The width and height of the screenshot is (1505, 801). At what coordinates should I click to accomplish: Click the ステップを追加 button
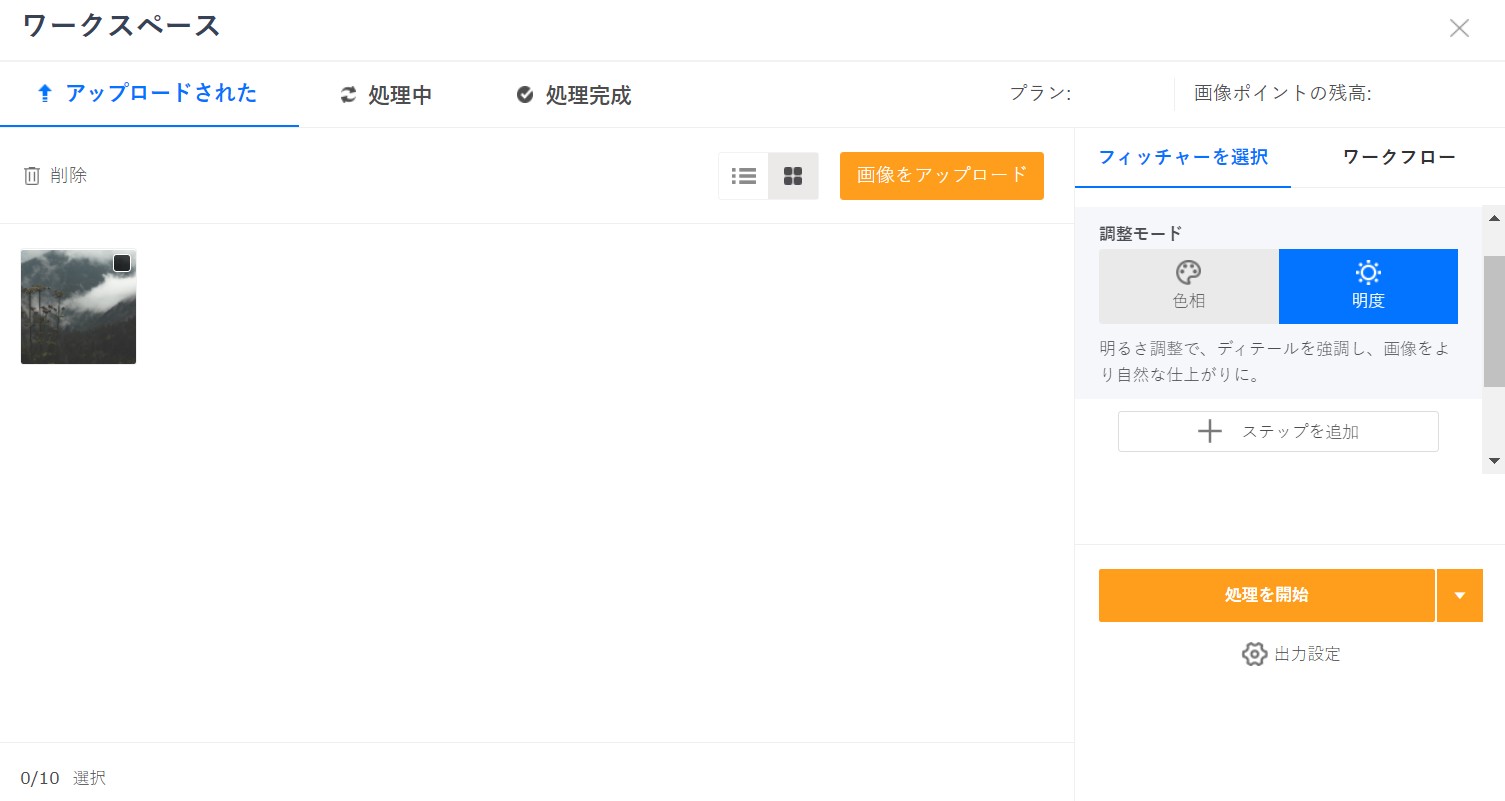(x=1277, y=431)
